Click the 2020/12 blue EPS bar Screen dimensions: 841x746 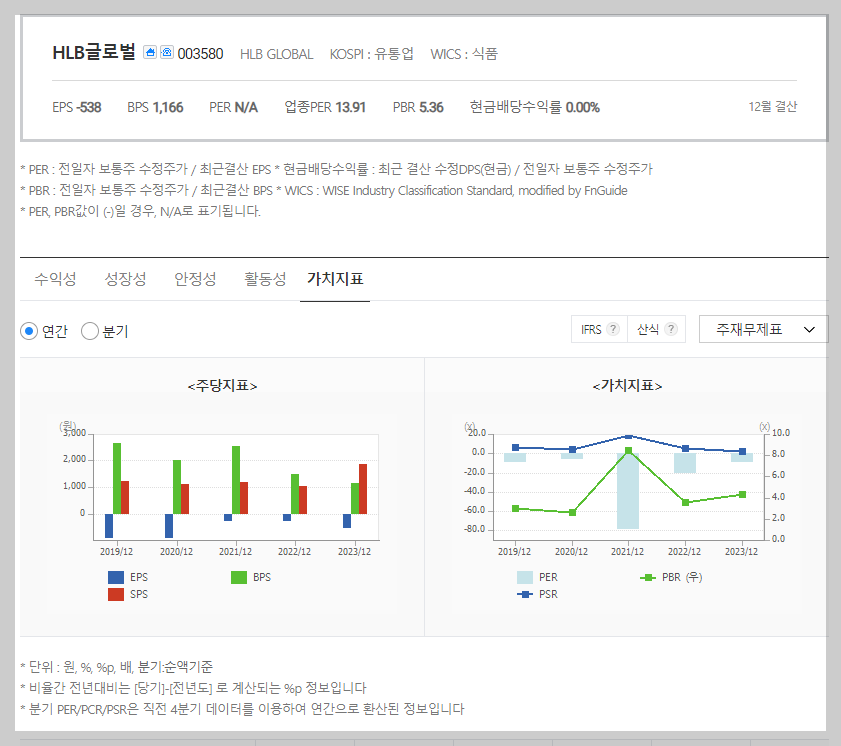tap(169, 526)
